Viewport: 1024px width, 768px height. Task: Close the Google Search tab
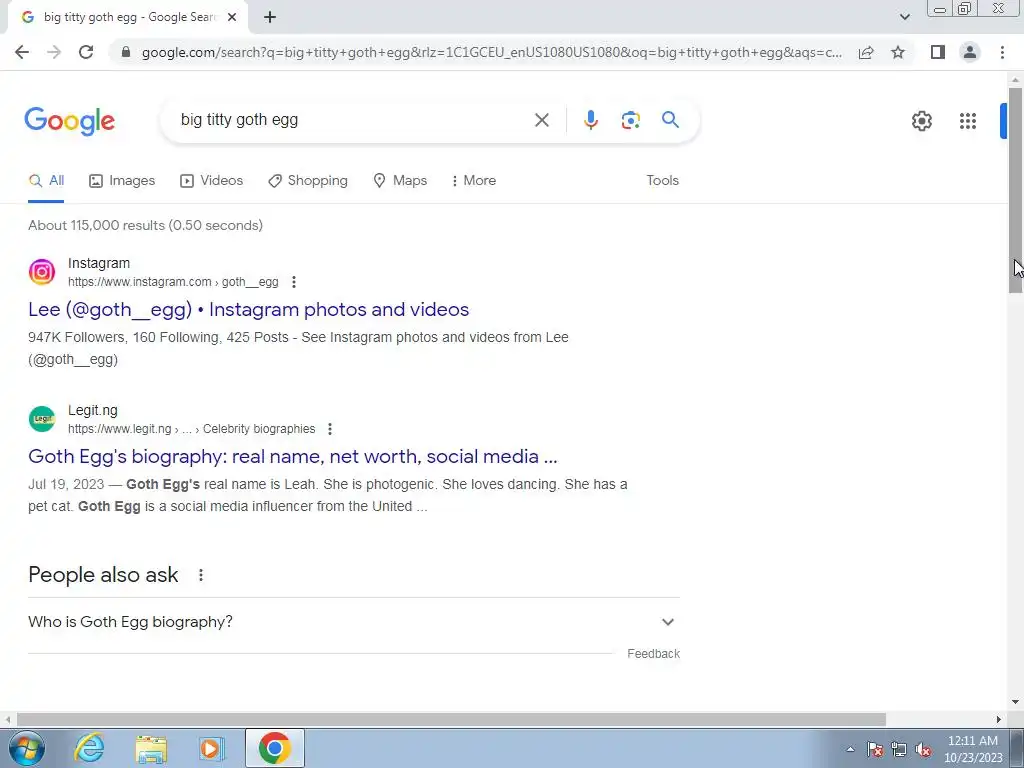point(232,18)
